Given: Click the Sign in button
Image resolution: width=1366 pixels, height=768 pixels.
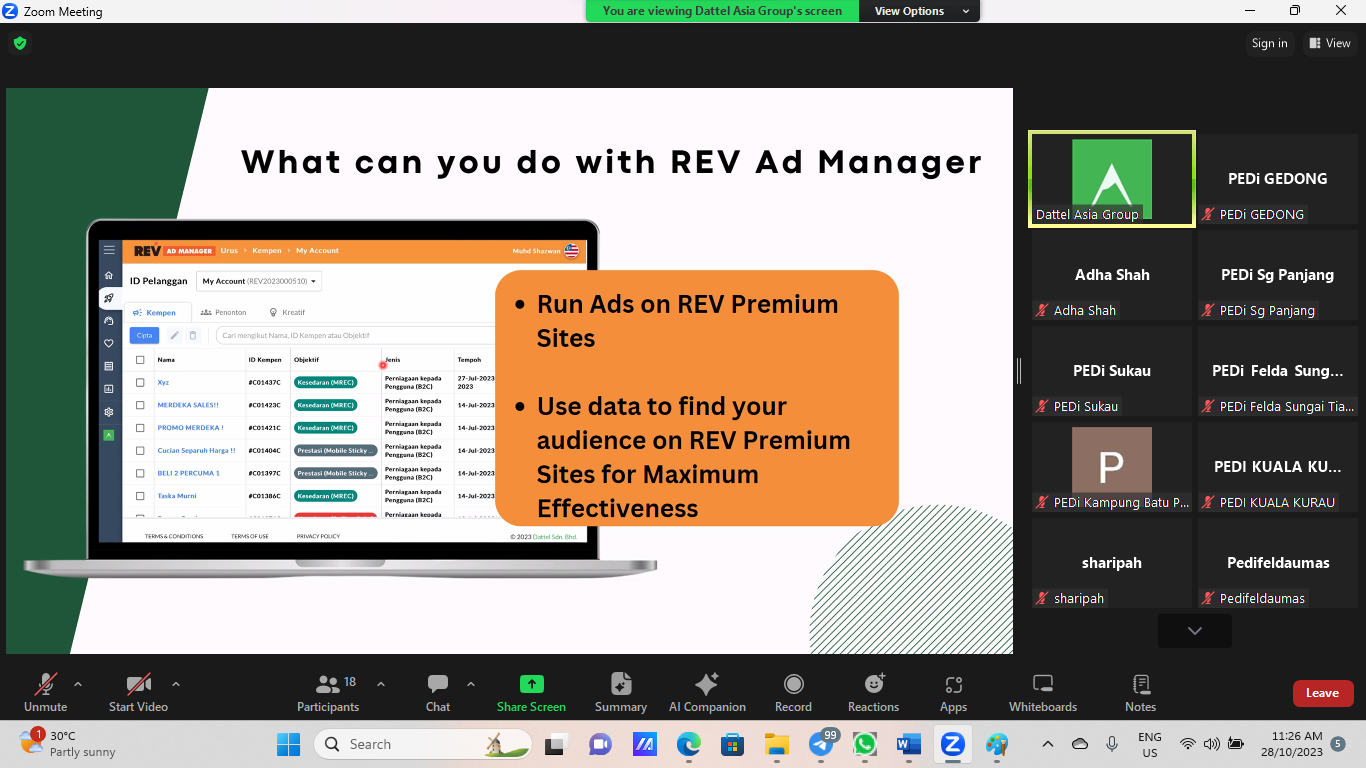Looking at the screenshot, I should point(1269,43).
